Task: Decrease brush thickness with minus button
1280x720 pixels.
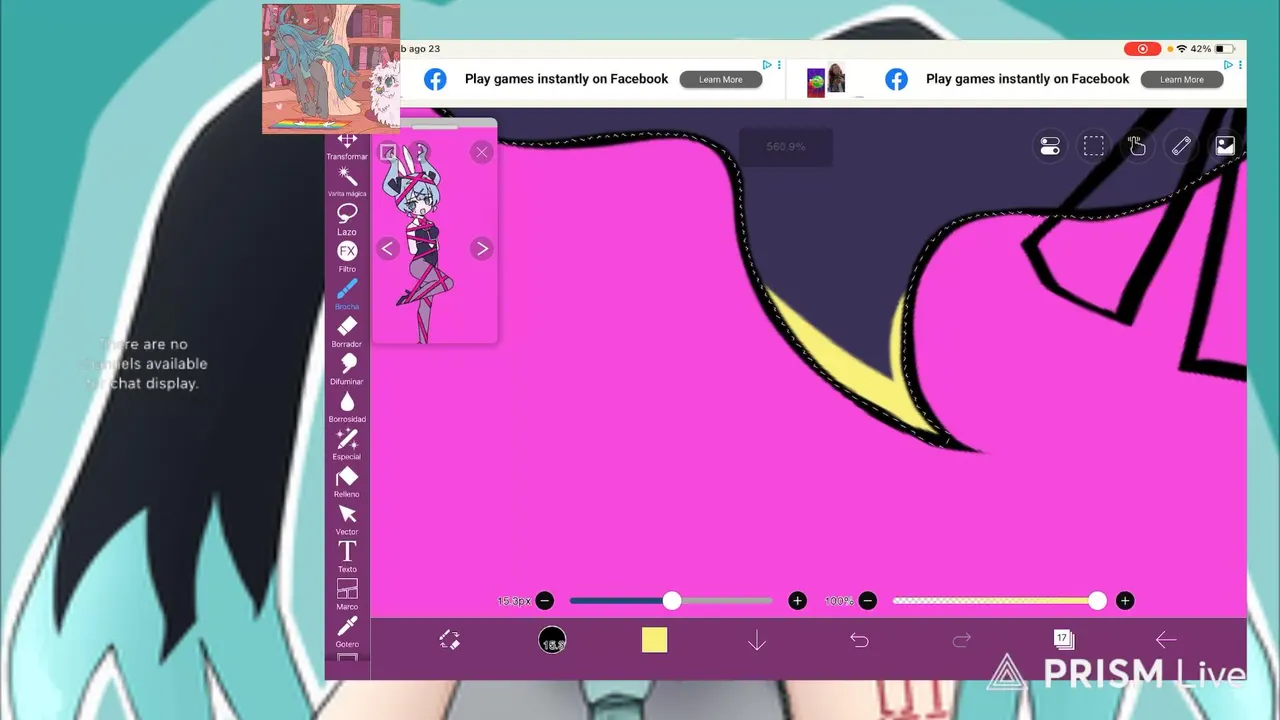Action: (x=545, y=601)
